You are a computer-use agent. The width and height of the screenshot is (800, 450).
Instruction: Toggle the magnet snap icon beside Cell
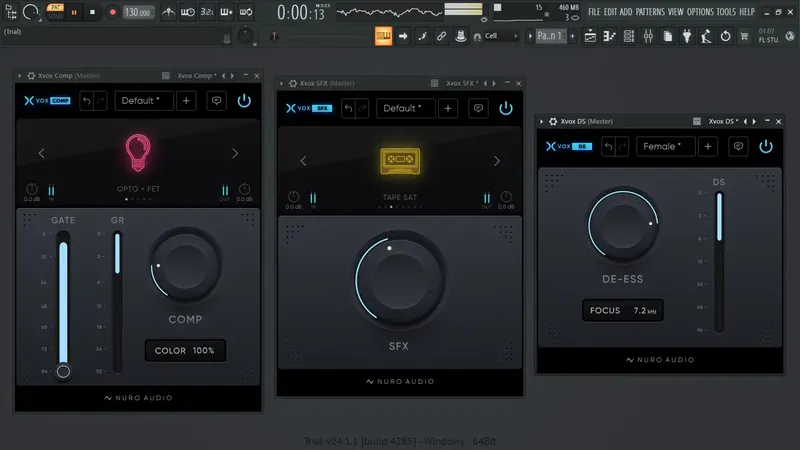pos(477,37)
